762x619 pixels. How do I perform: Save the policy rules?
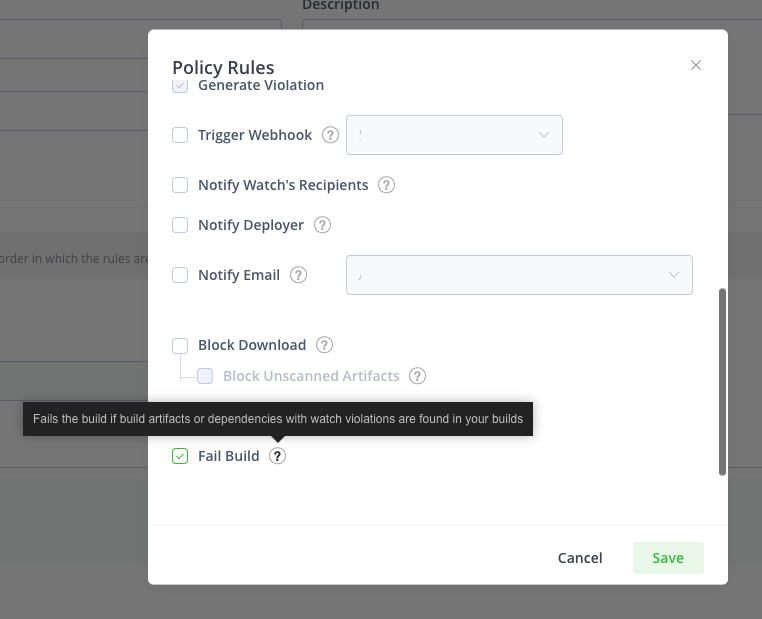[668, 558]
